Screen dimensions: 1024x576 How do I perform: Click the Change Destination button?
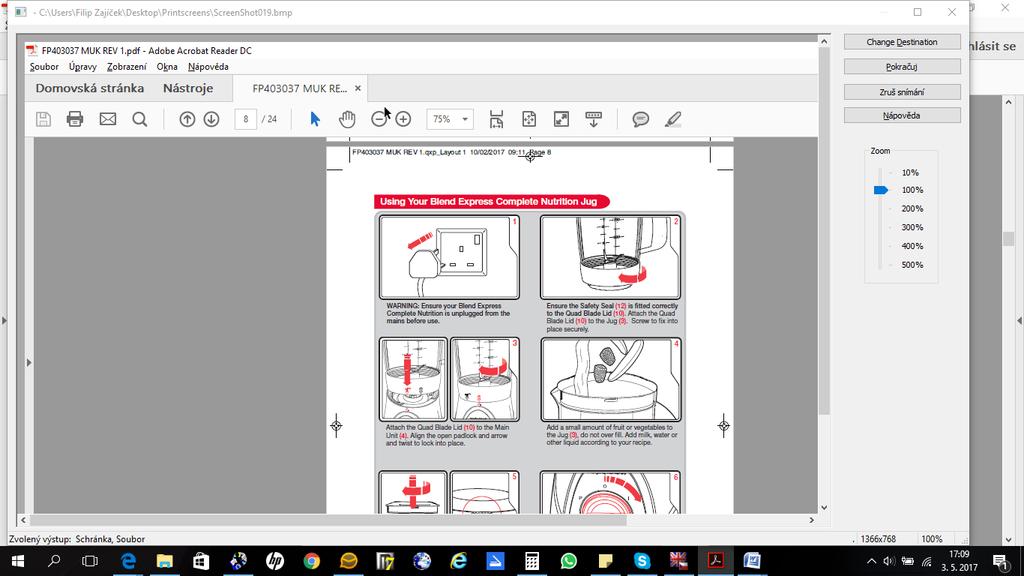[x=902, y=42]
